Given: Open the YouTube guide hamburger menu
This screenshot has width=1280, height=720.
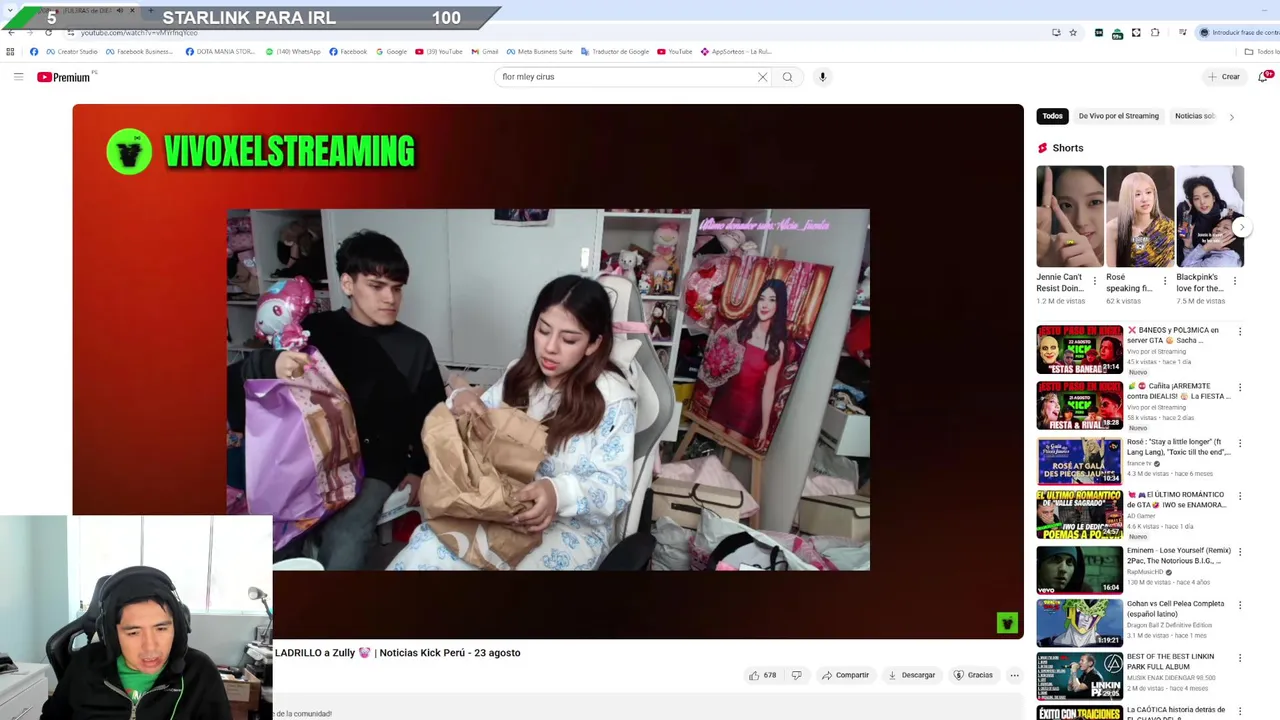Looking at the screenshot, I should [x=18, y=77].
